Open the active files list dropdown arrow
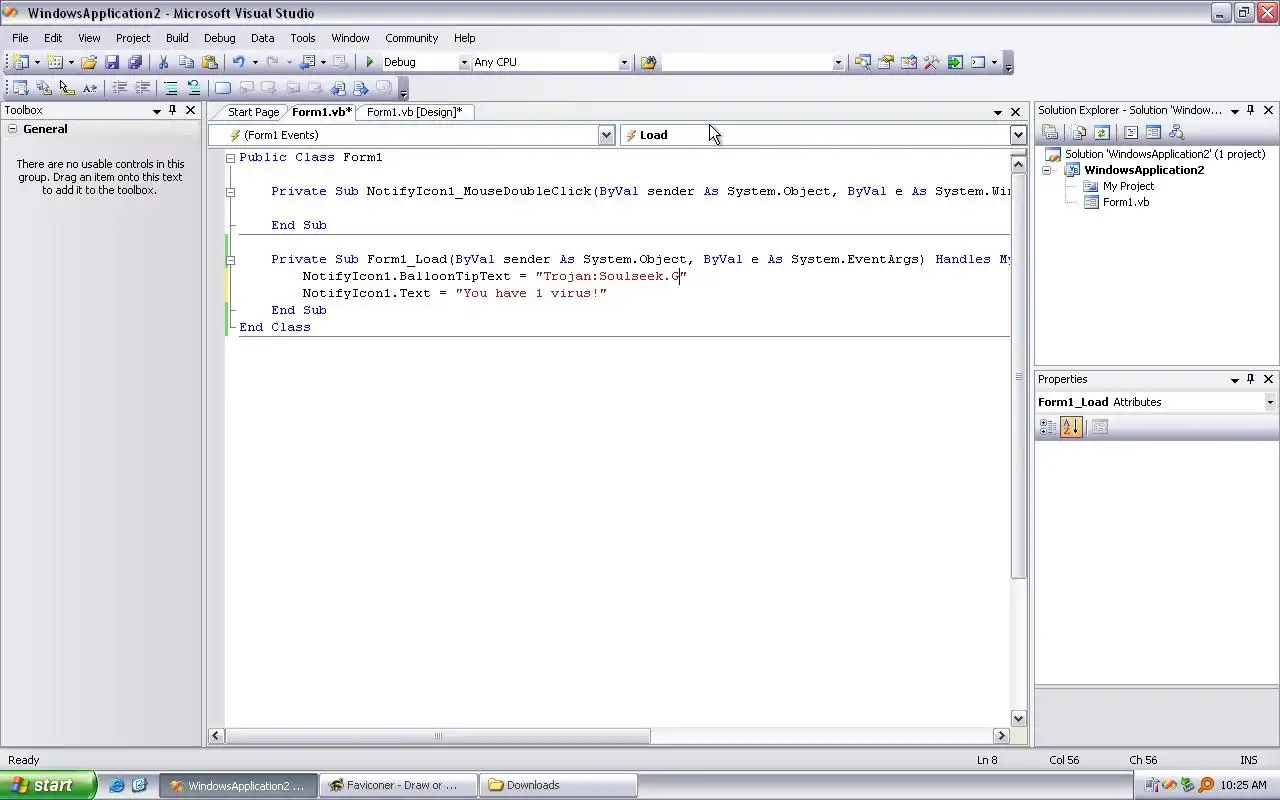 click(x=997, y=112)
